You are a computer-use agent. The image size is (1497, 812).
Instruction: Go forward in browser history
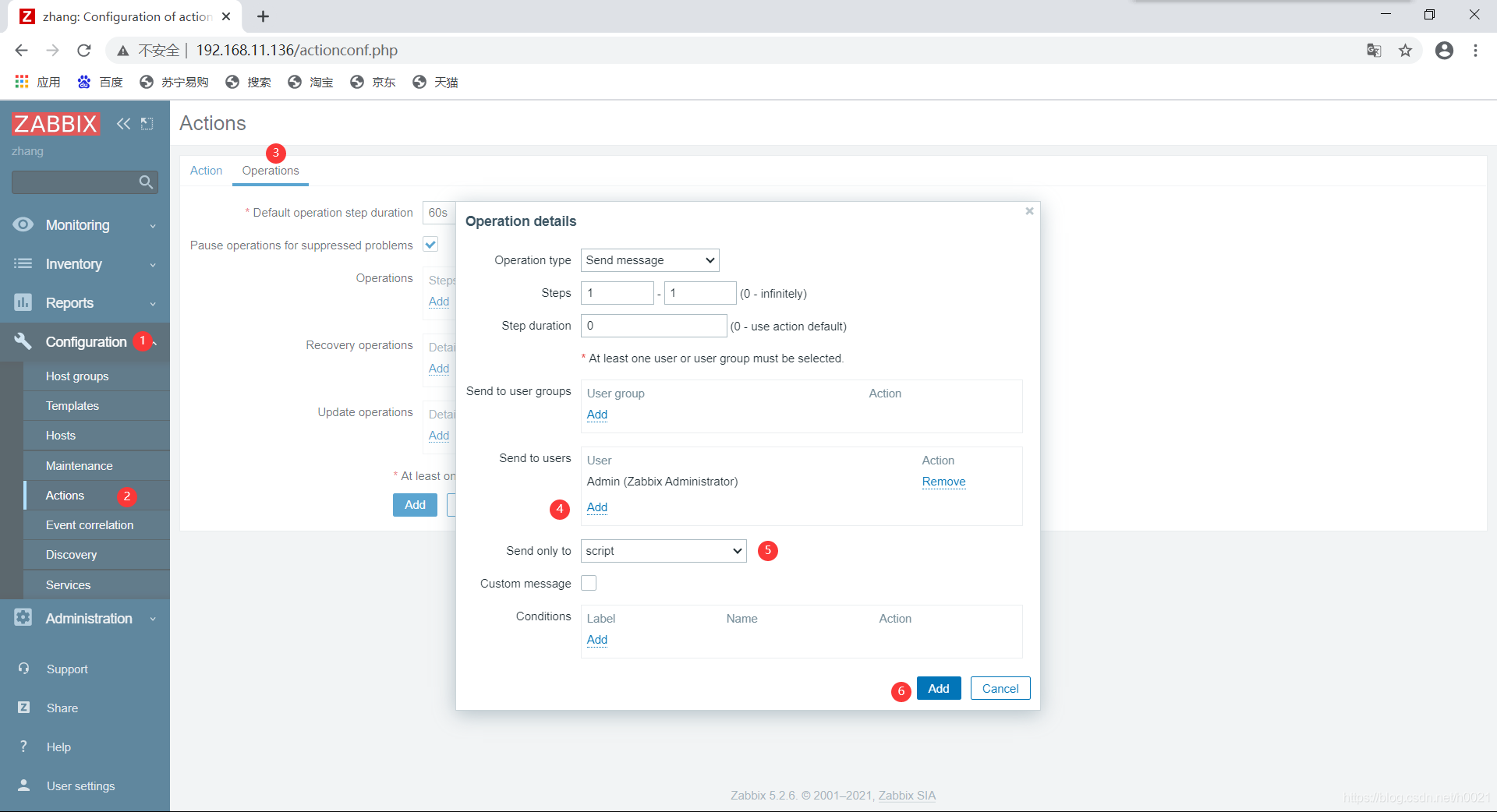(52, 50)
